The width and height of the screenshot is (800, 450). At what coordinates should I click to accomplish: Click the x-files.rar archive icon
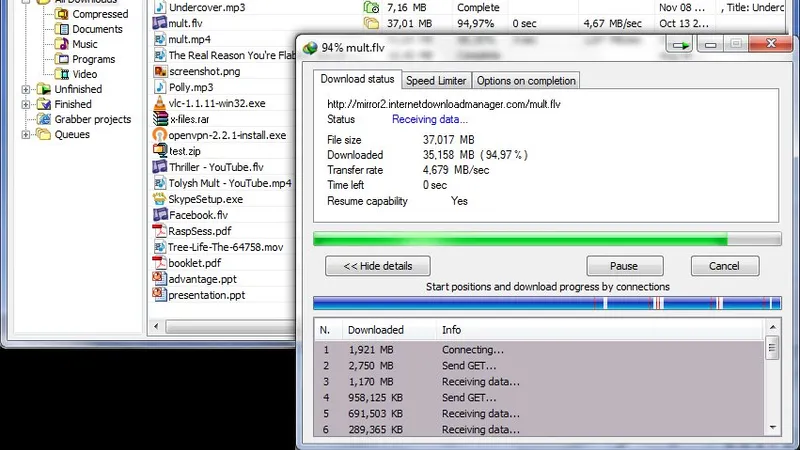pos(160,119)
